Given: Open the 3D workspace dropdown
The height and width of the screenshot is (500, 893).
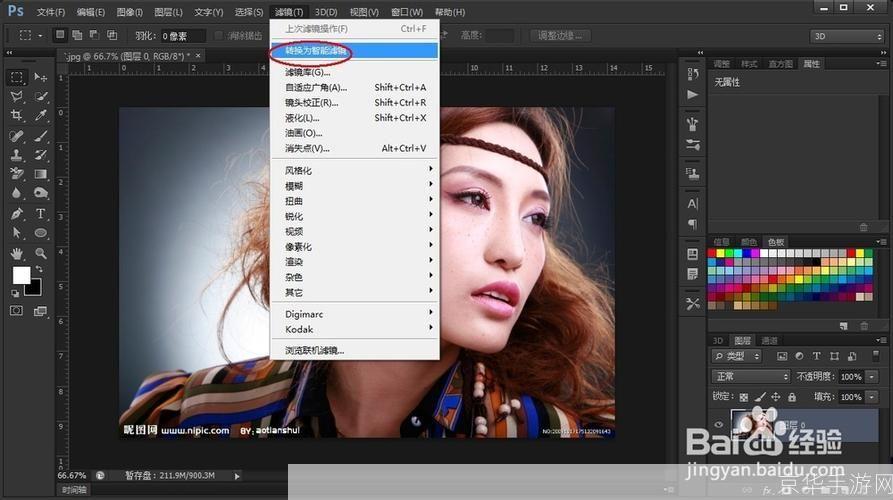Looking at the screenshot, I should (x=846, y=36).
